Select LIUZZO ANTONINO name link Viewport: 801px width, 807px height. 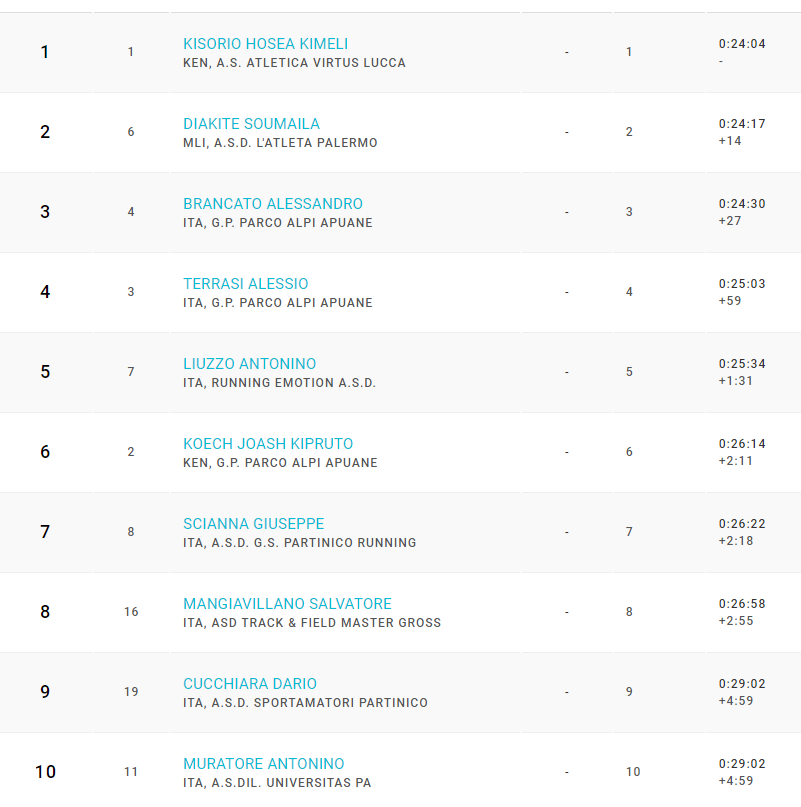click(250, 364)
